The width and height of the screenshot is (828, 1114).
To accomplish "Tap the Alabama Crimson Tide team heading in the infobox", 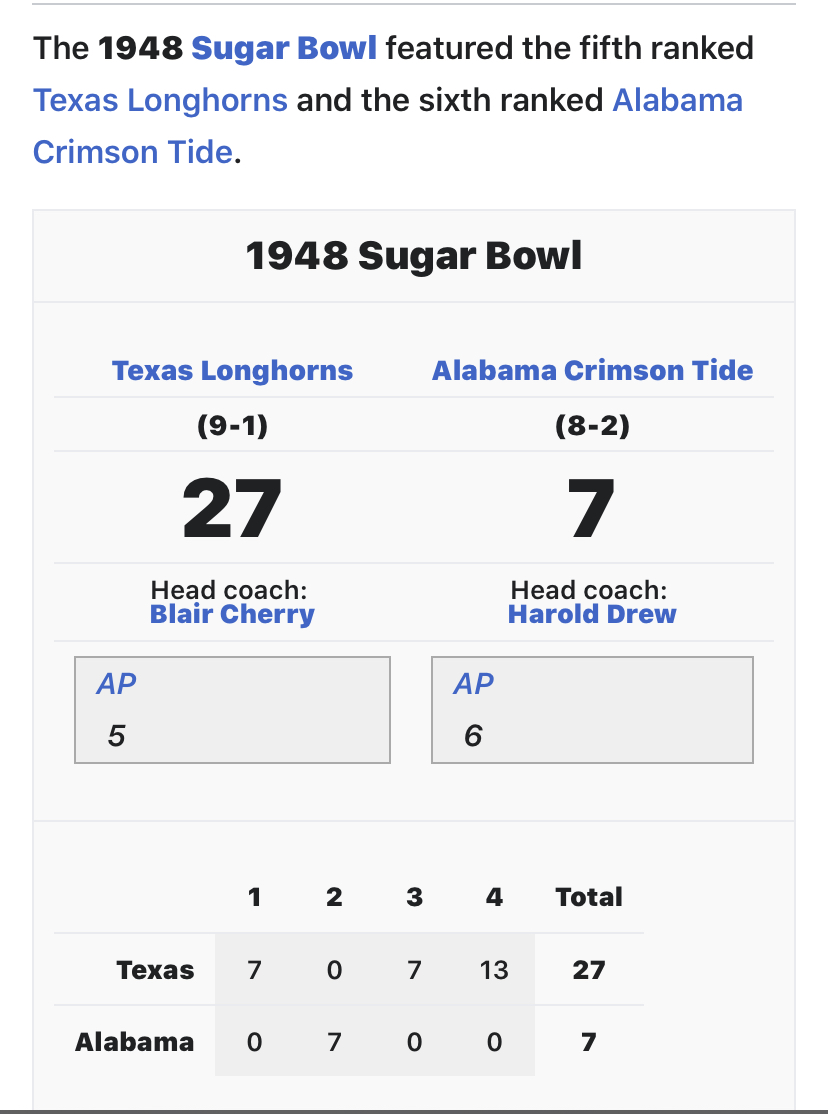I will [592, 371].
